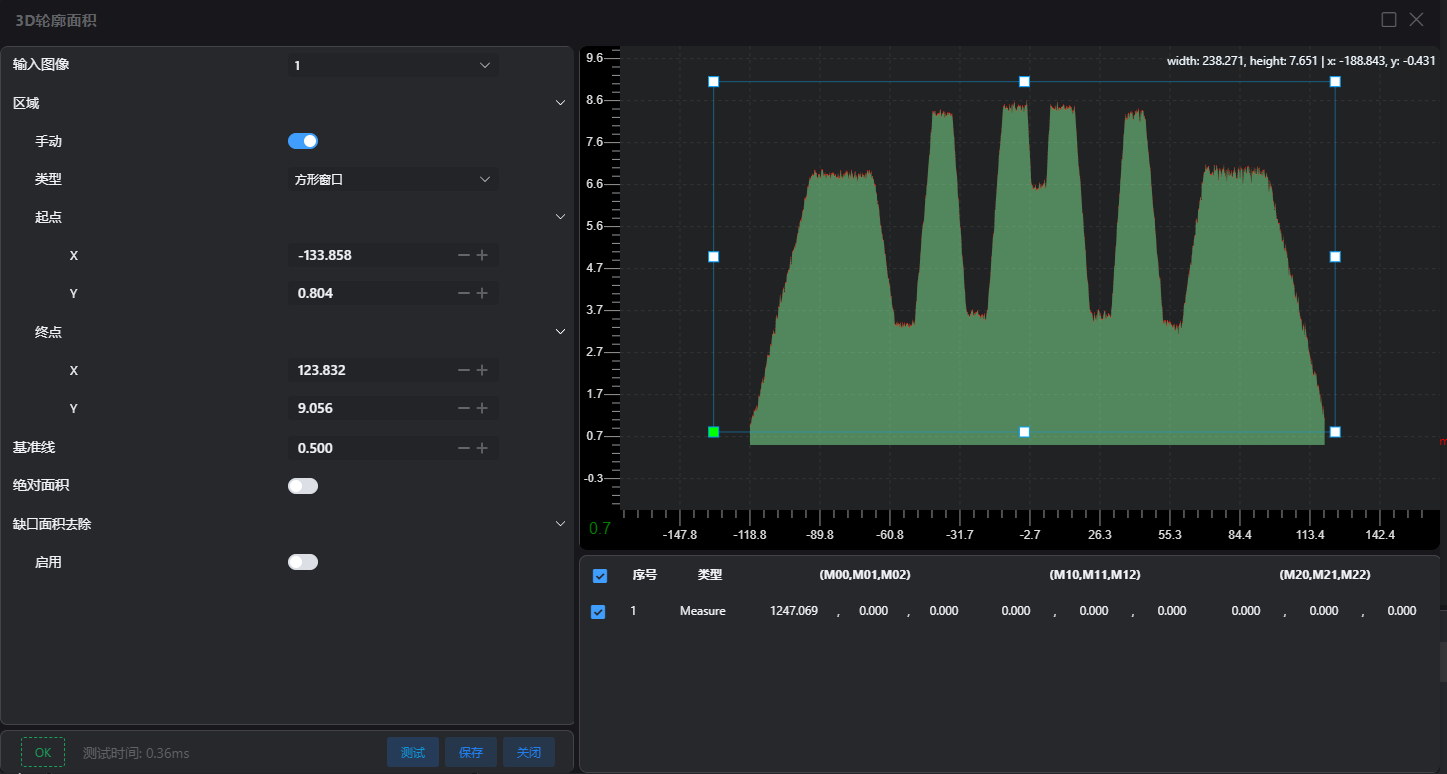This screenshot has height=774, width=1447.
Task: Click the (M20,M21,M22) column header
Action: coord(1325,575)
